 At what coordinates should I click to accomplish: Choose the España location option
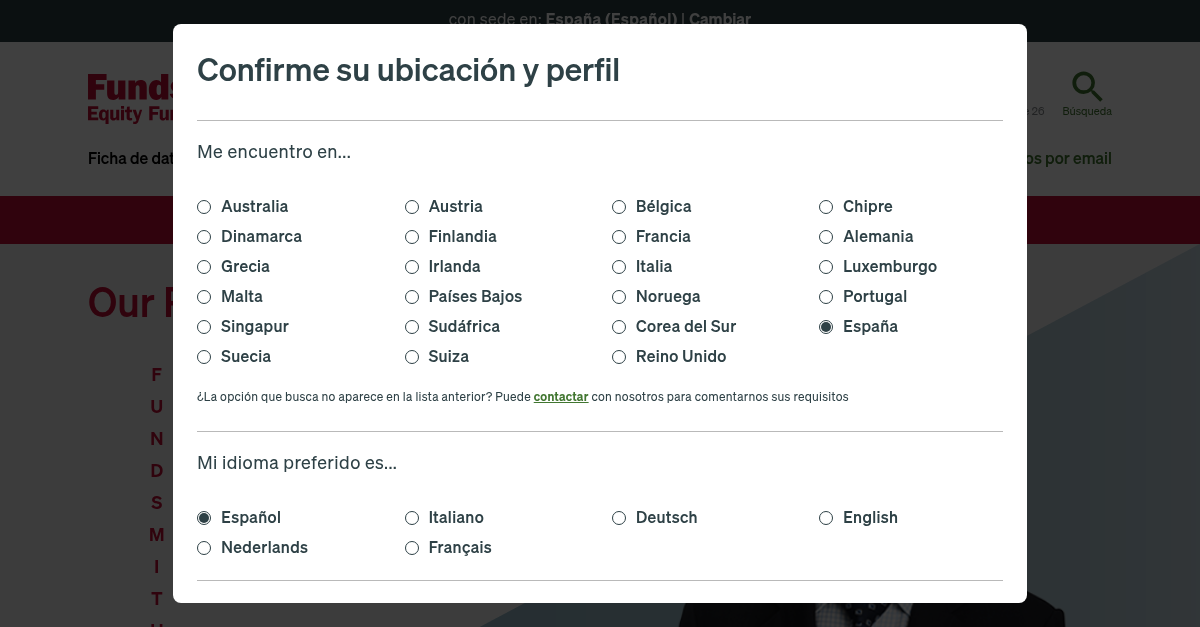click(x=826, y=327)
